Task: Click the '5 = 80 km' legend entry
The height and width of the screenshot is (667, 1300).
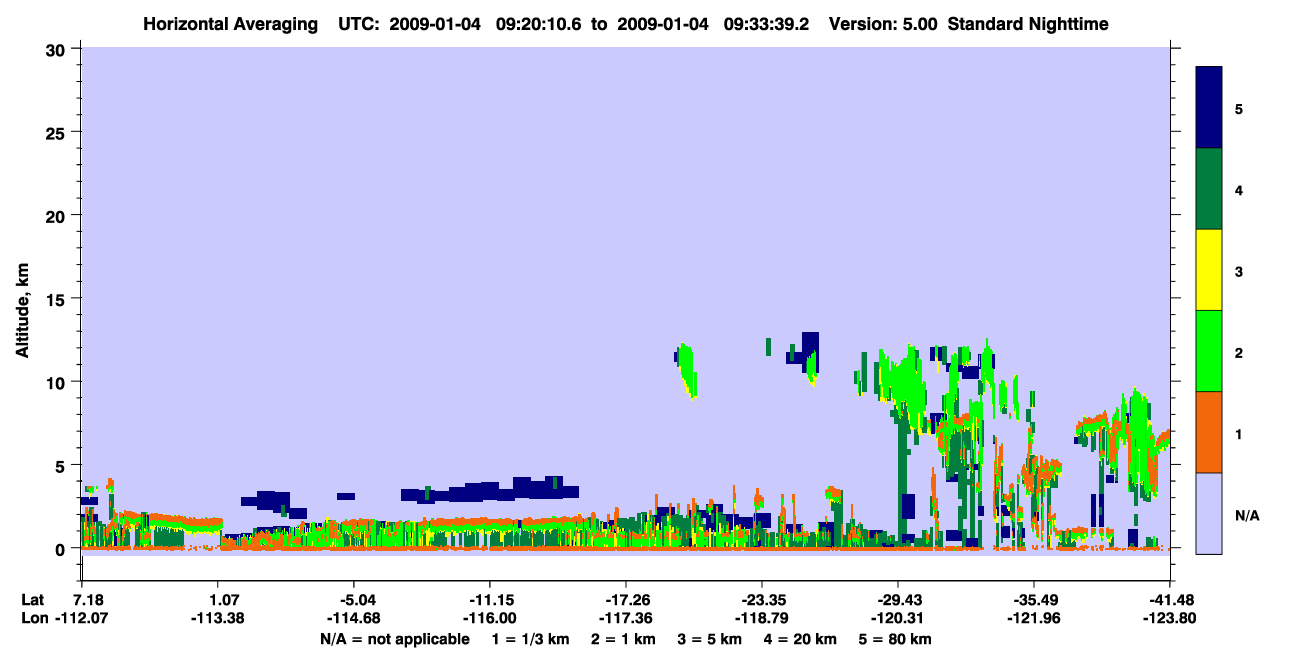Action: pos(896,639)
